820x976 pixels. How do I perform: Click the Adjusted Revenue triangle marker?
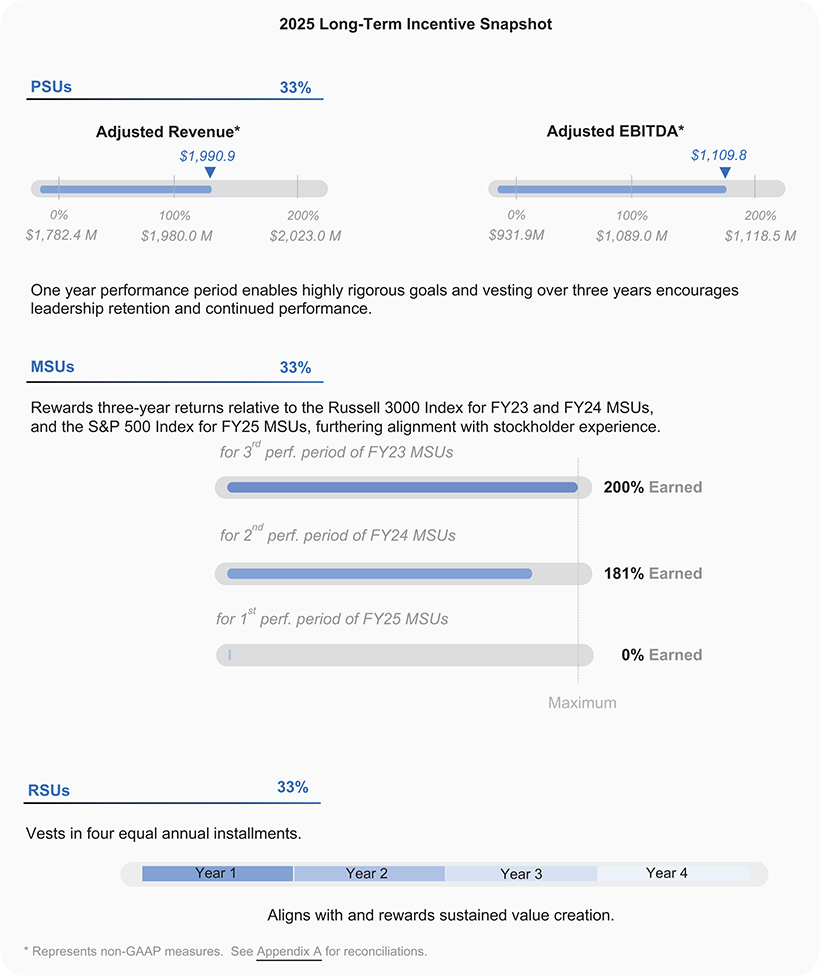point(209,173)
